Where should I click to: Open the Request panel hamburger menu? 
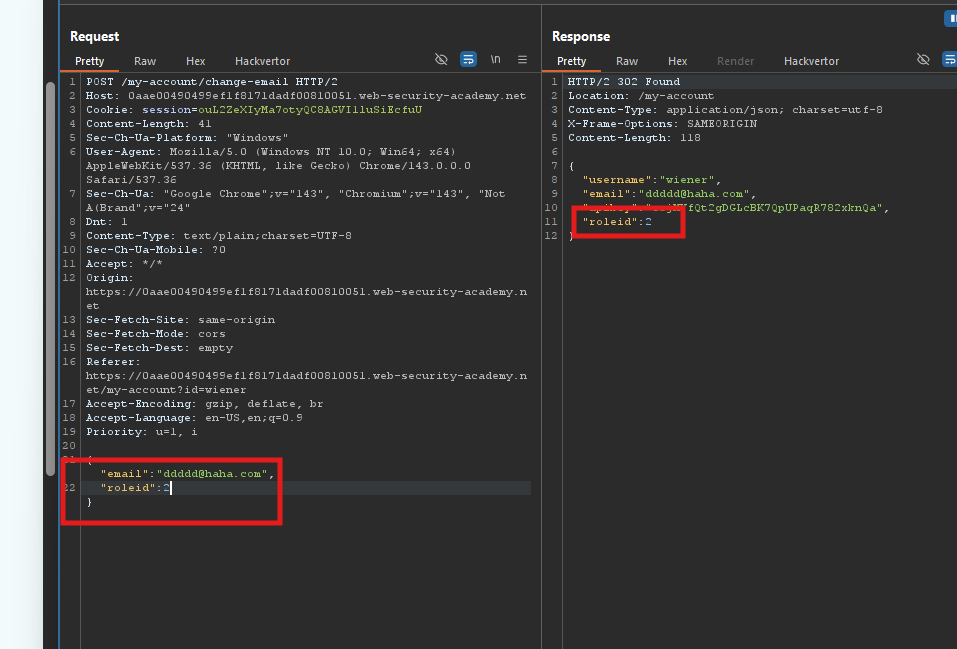(x=522, y=59)
